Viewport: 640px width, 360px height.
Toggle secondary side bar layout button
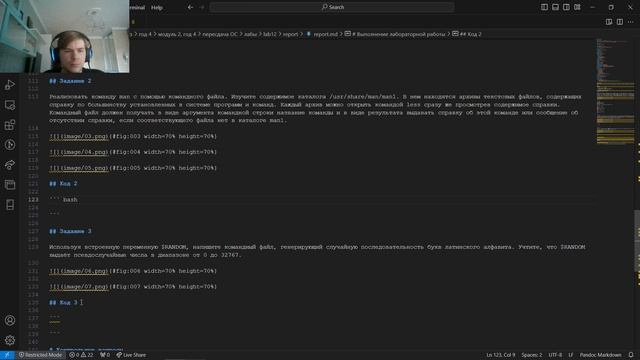click(x=566, y=7)
